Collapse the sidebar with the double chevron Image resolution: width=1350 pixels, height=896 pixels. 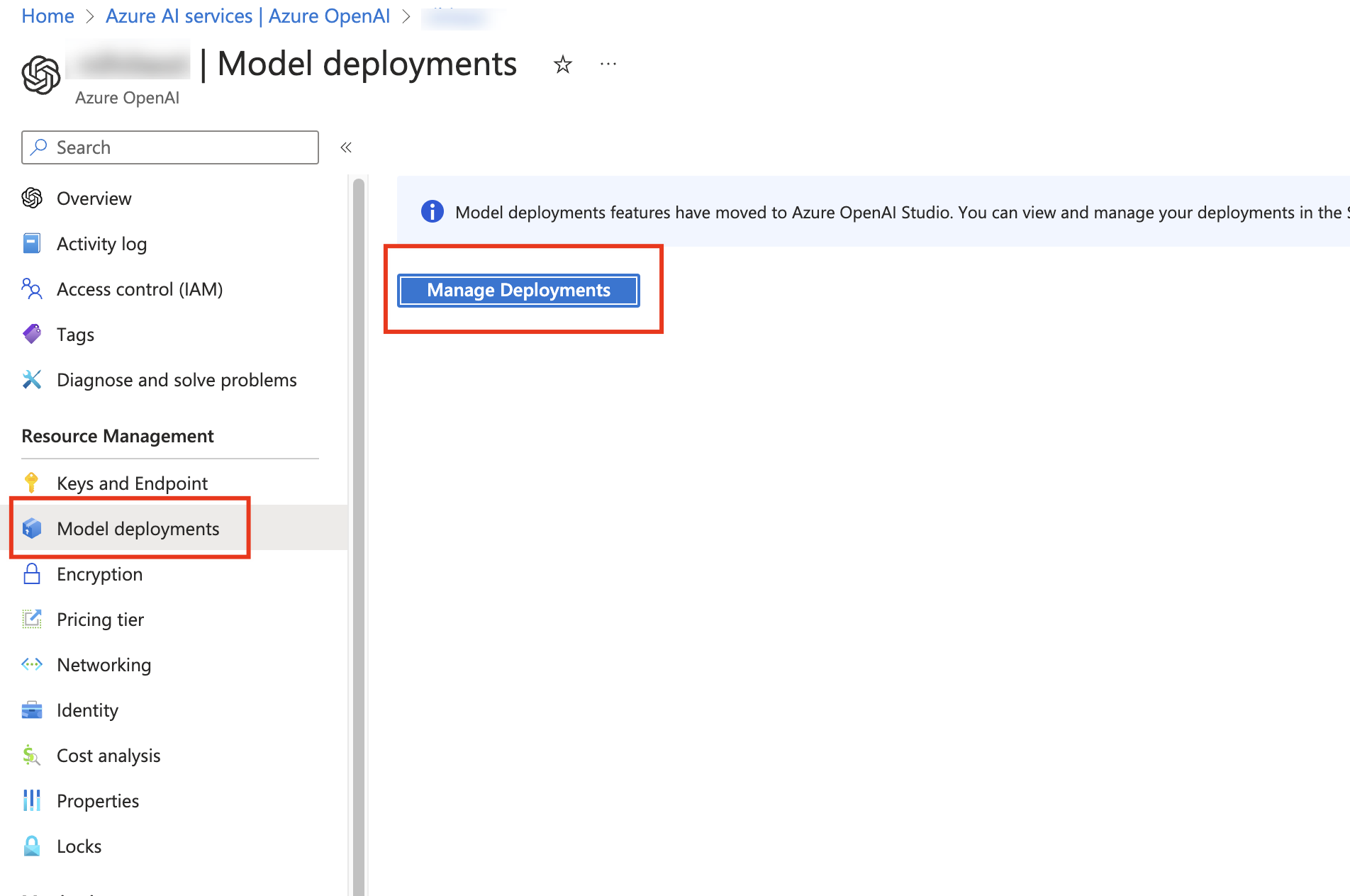pyautogui.click(x=346, y=147)
